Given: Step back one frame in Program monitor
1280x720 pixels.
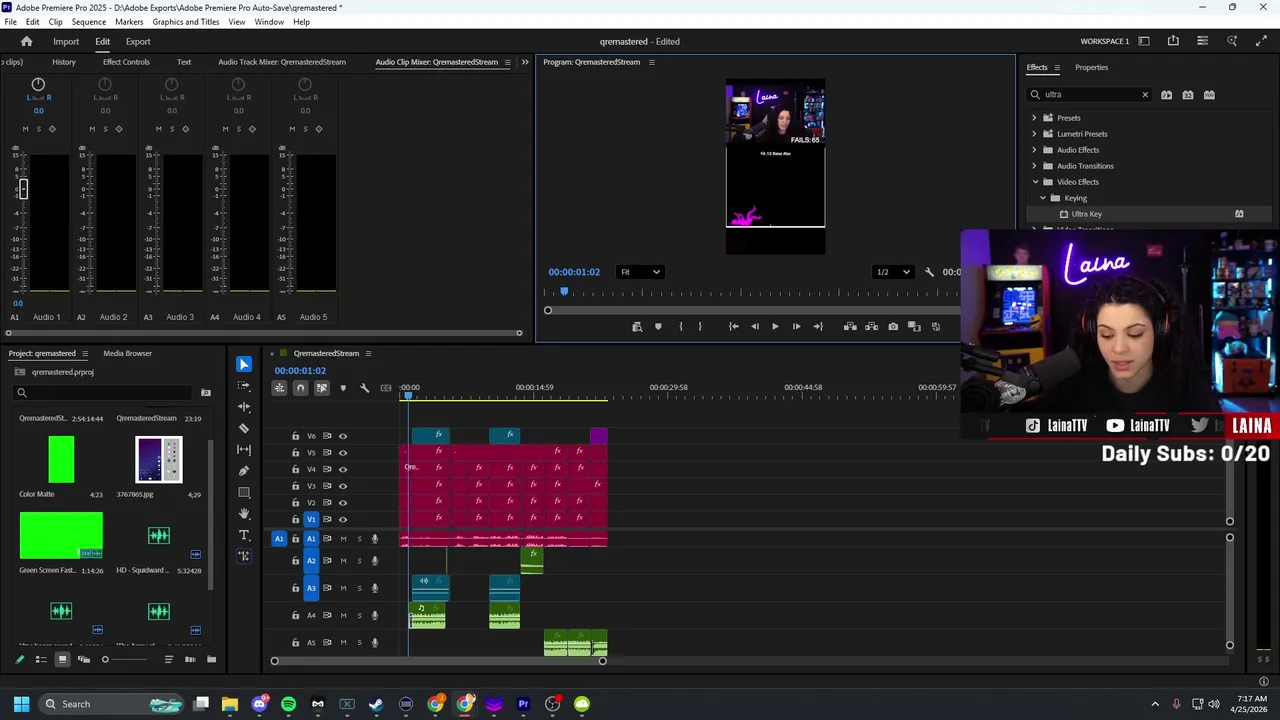Looking at the screenshot, I should click(x=754, y=327).
